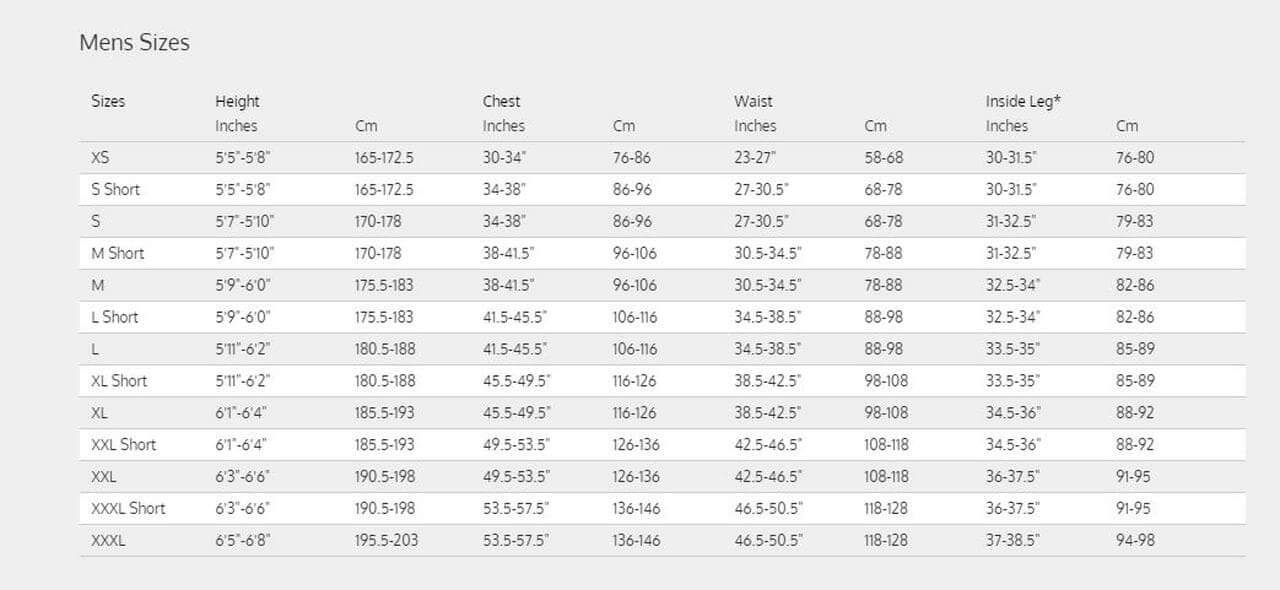Screen dimensions: 1280x590
Task: Click the S Short row label
Action: pos(115,189)
